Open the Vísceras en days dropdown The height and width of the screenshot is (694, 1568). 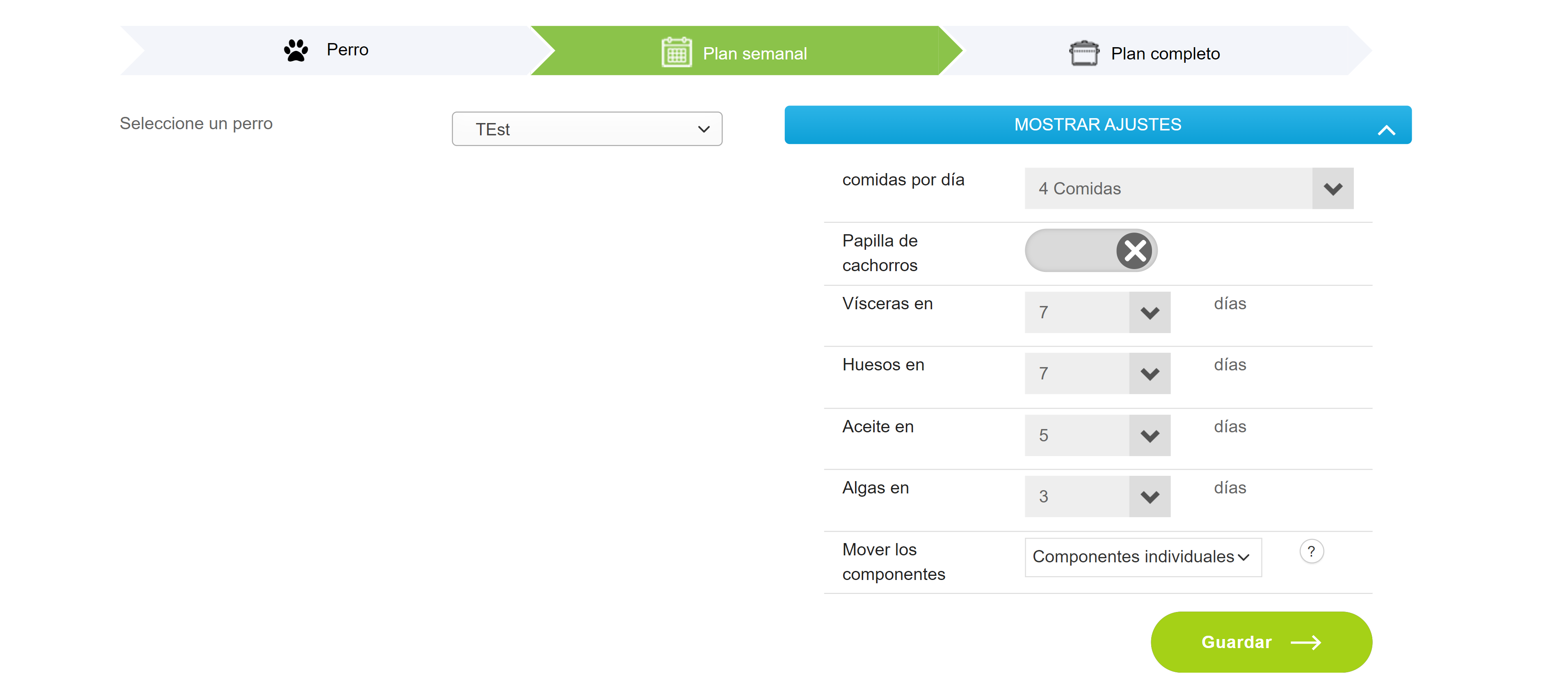pyautogui.click(x=1097, y=312)
